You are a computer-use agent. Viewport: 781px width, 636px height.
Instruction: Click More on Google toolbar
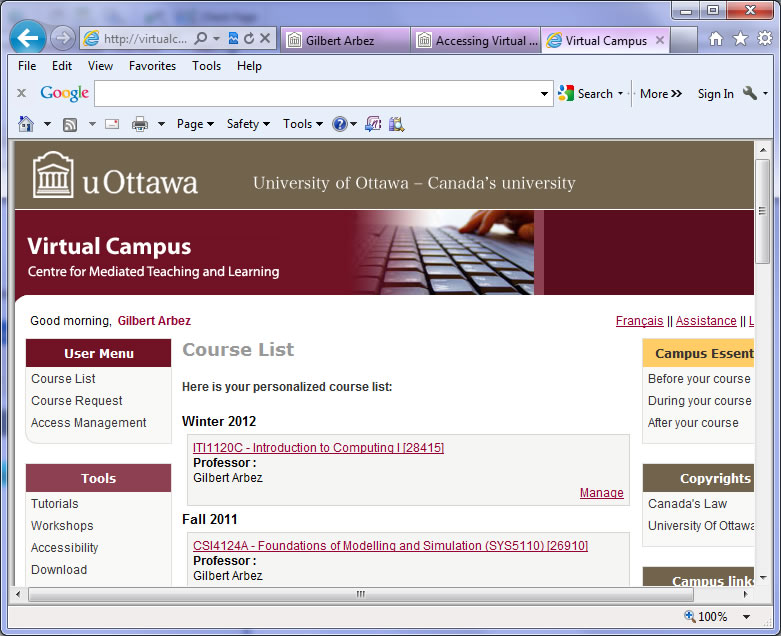point(660,93)
